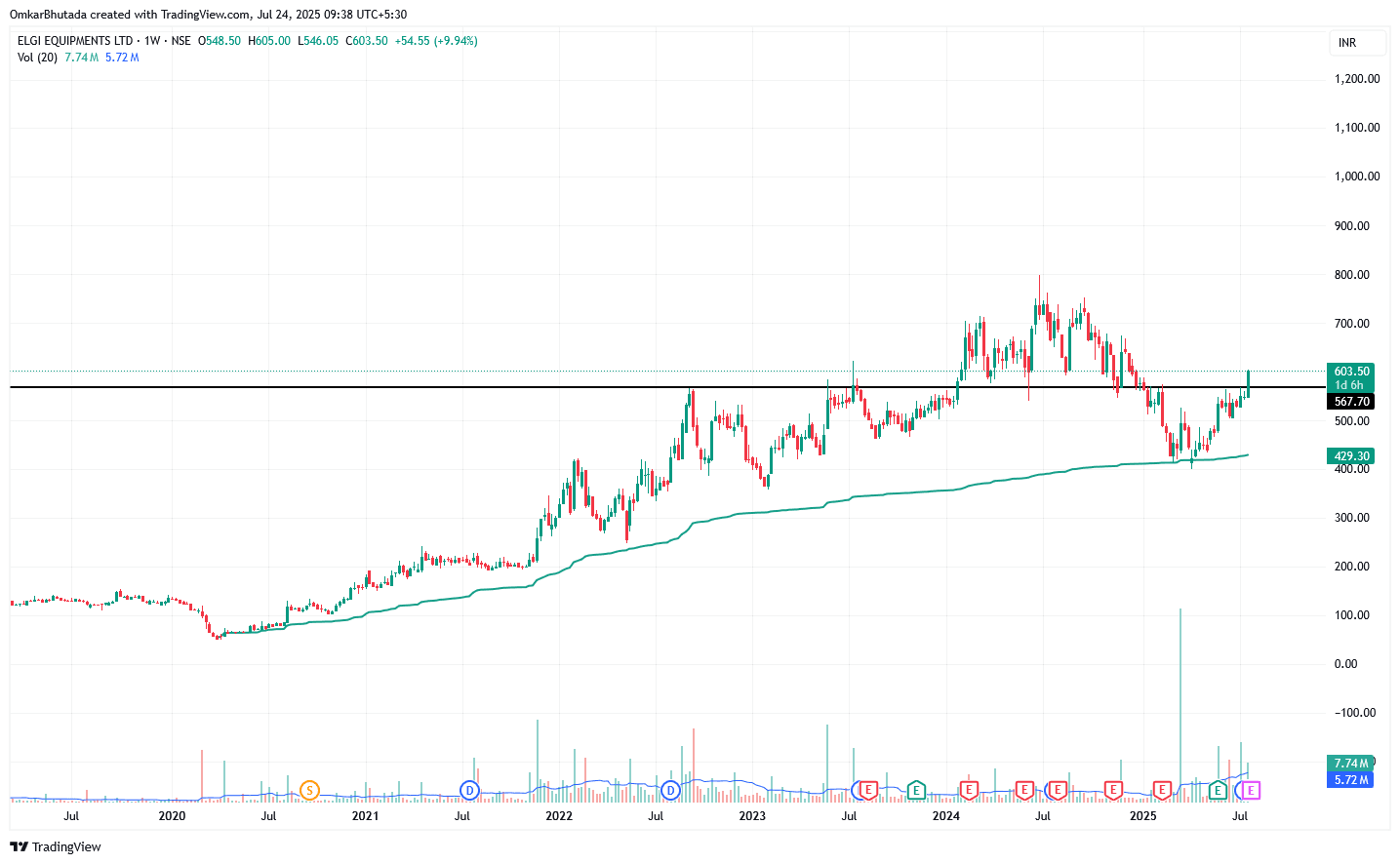Click the green 7.74 M volume axis label
Image resolution: width=1400 pixels, height=864 pixels.
click(x=1351, y=764)
